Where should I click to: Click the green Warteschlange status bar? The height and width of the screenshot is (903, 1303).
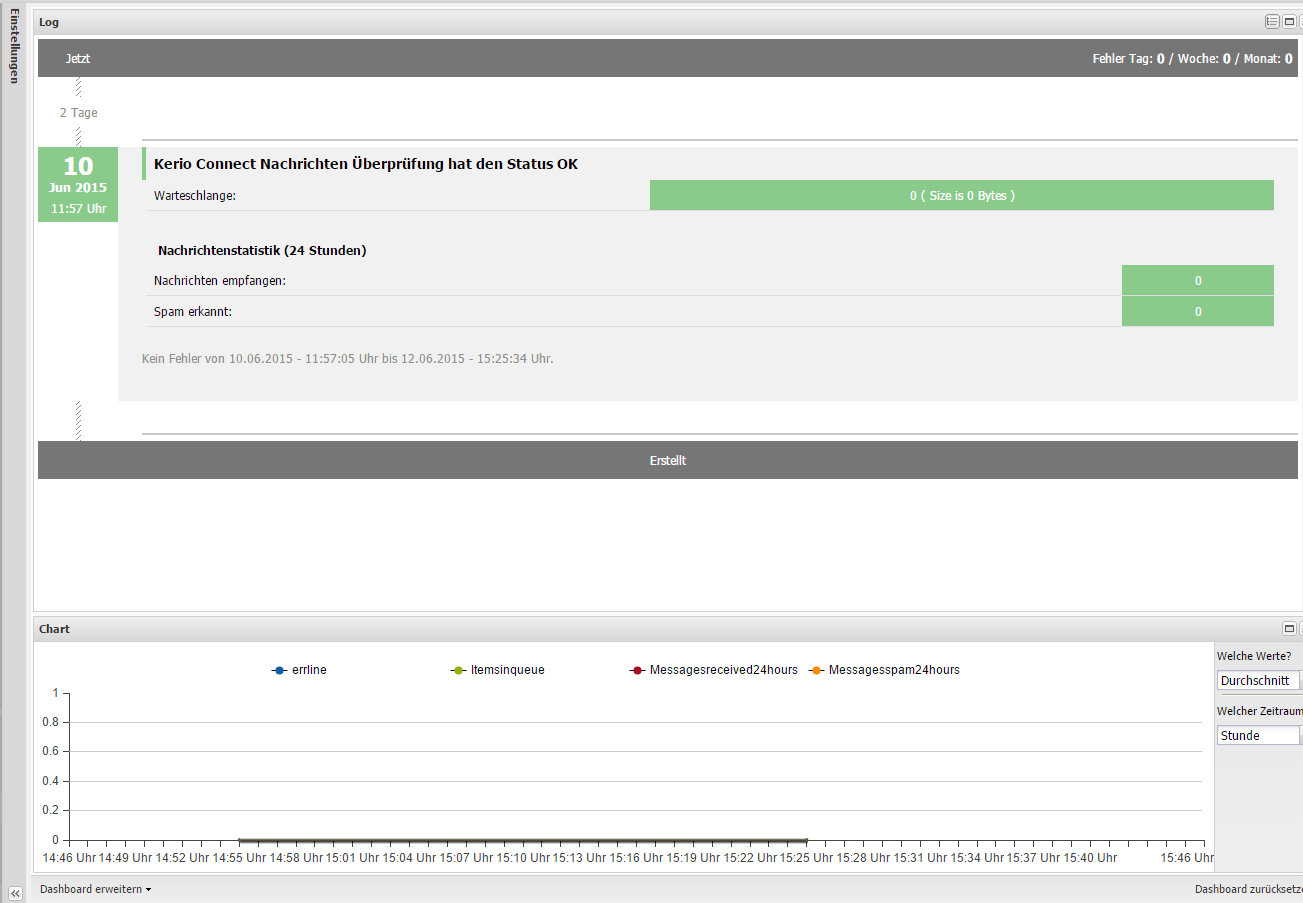961,196
